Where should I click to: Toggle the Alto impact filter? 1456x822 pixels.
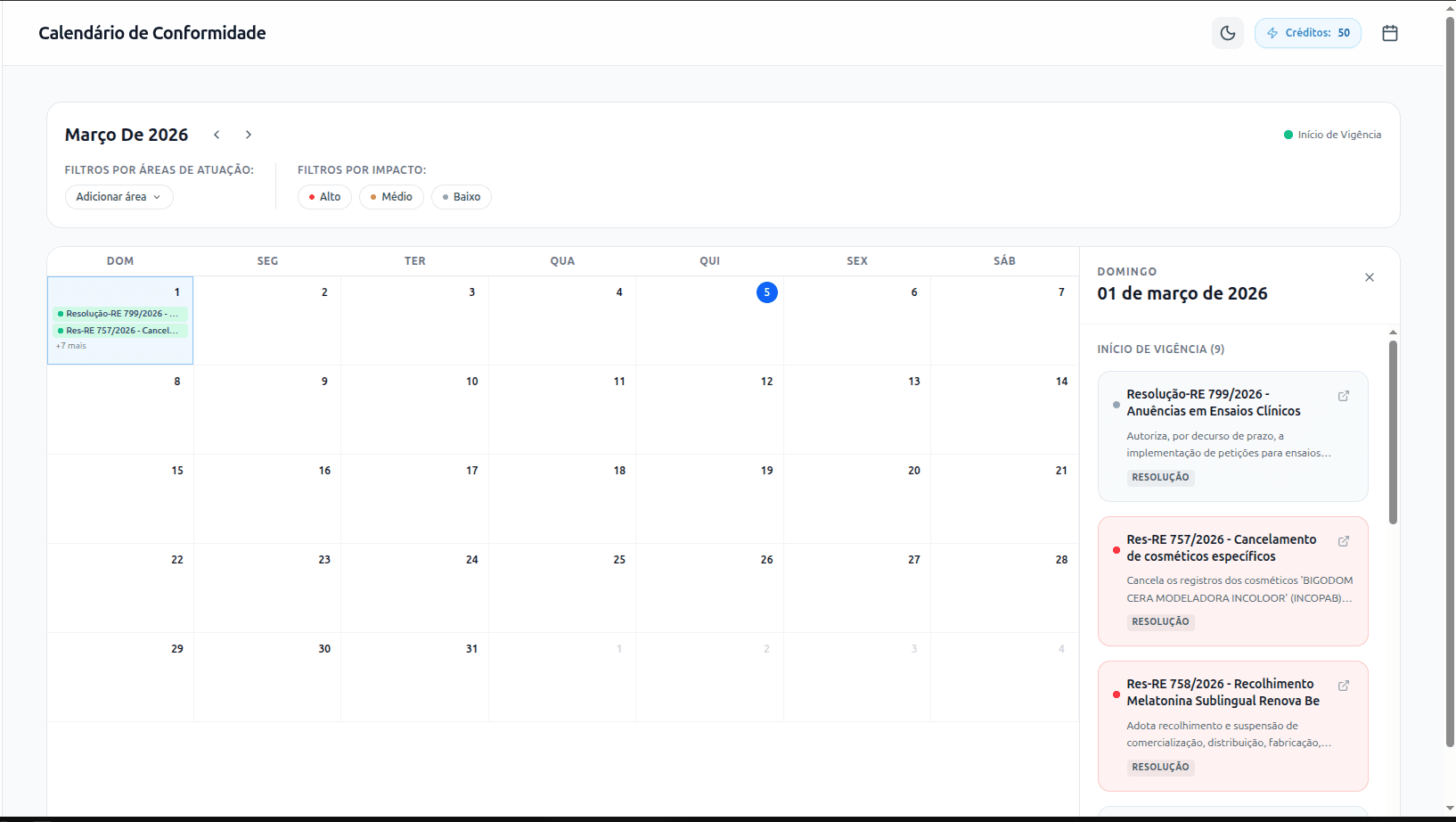click(324, 197)
